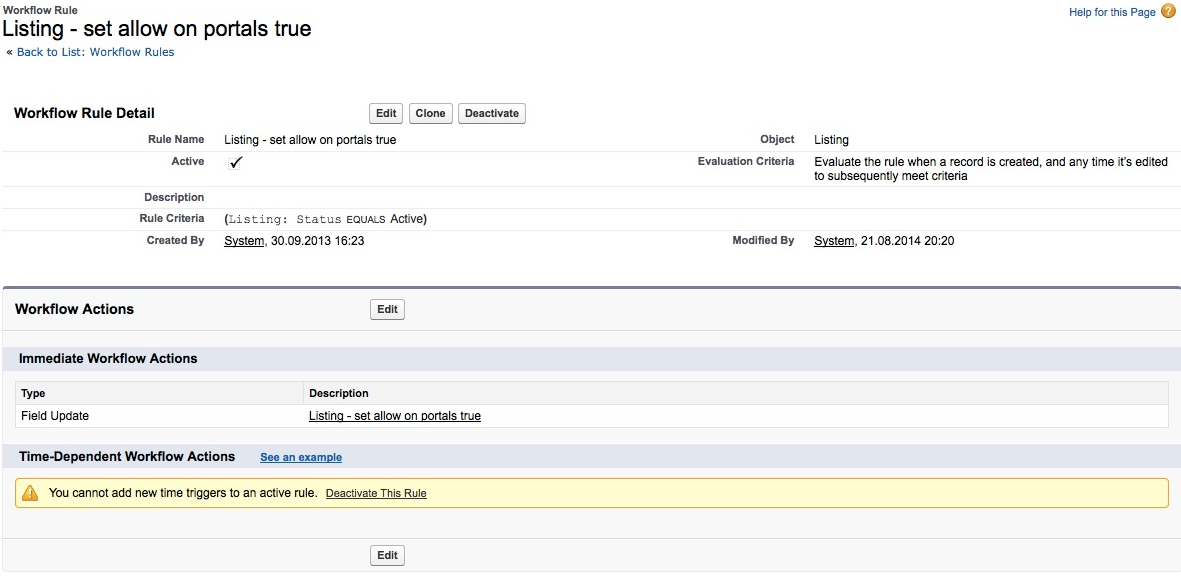Click the Rule Criteria value text
This screenshot has width=1181, height=578.
327,218
